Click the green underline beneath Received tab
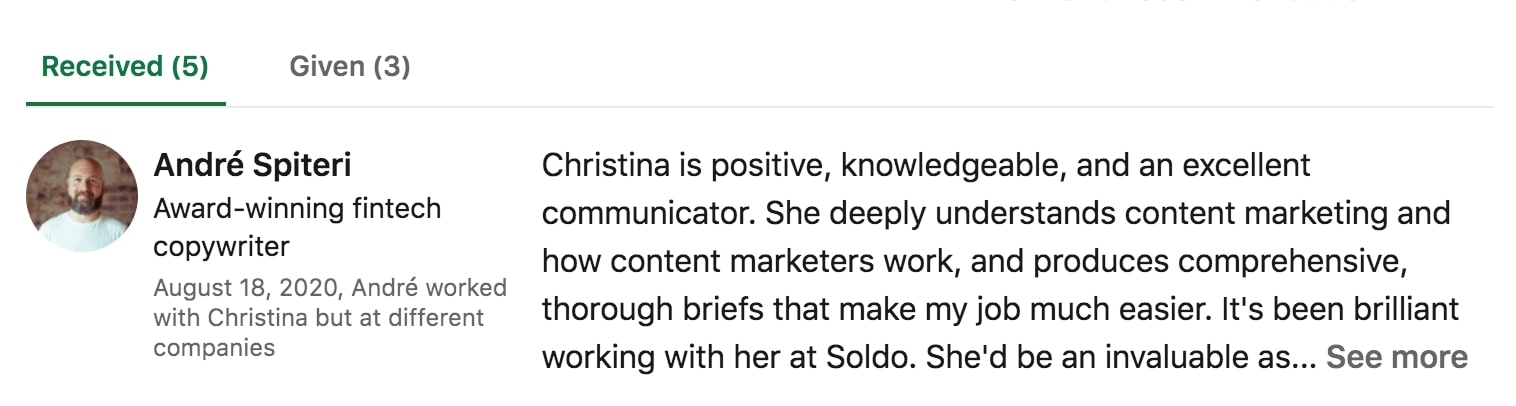The width and height of the screenshot is (1516, 406). click(126, 103)
